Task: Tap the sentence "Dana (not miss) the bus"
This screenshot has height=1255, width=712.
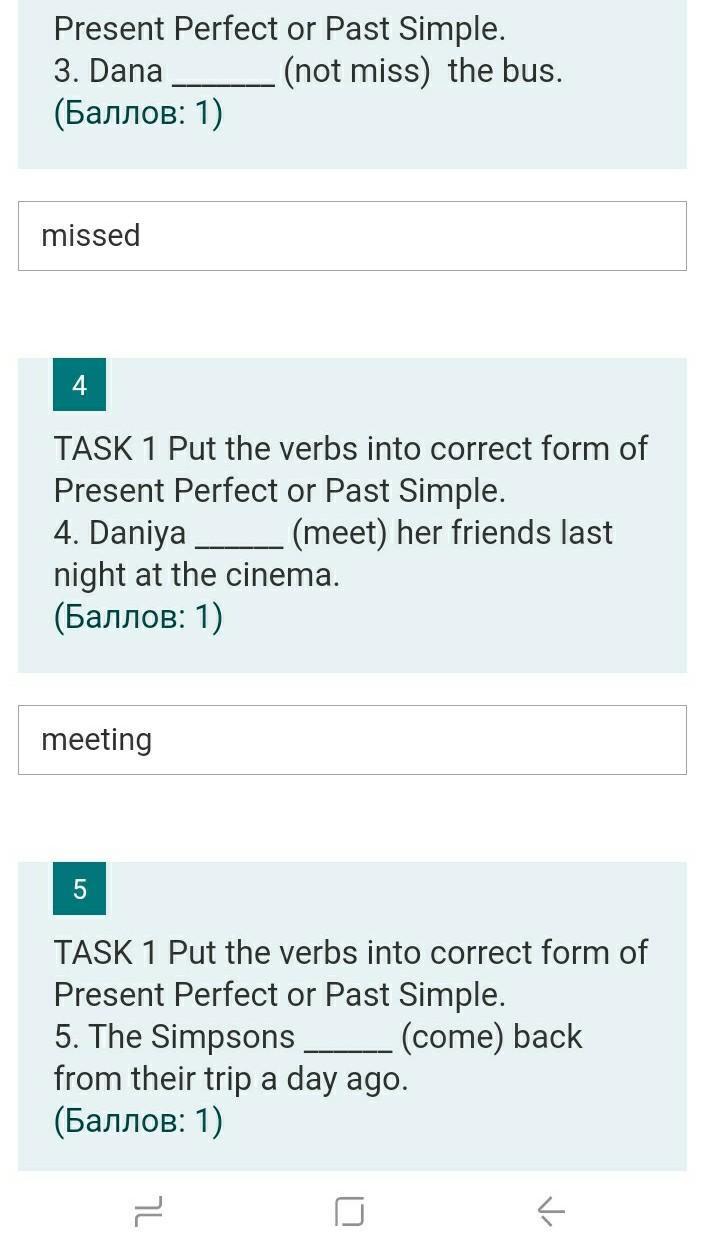Action: [x=308, y=72]
